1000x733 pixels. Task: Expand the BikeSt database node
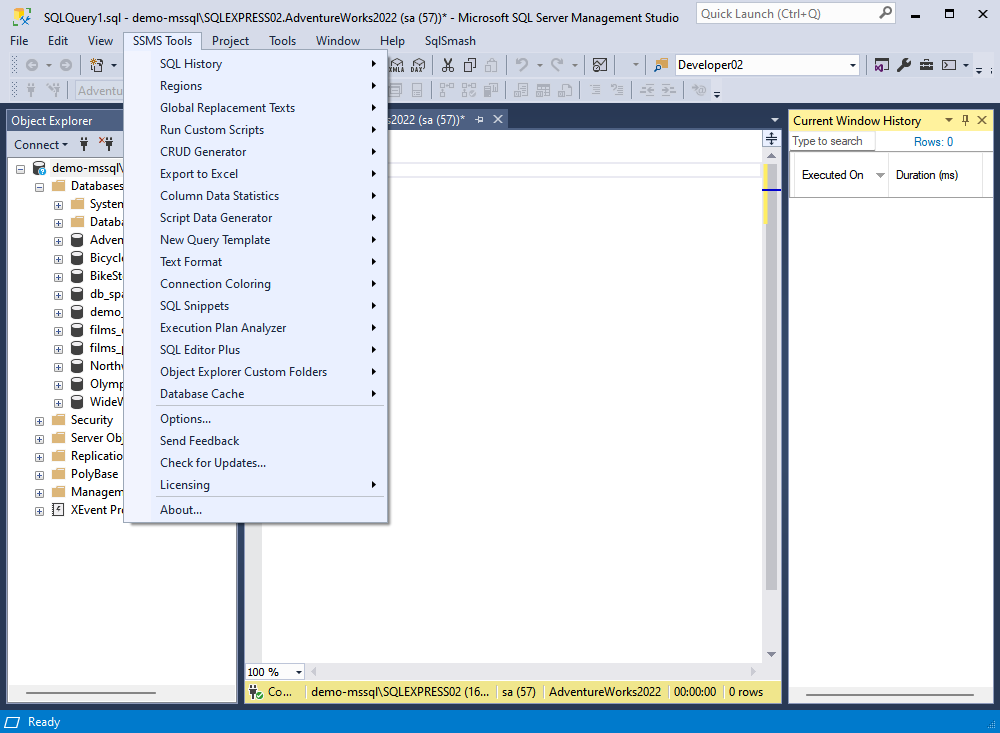[x=58, y=277]
